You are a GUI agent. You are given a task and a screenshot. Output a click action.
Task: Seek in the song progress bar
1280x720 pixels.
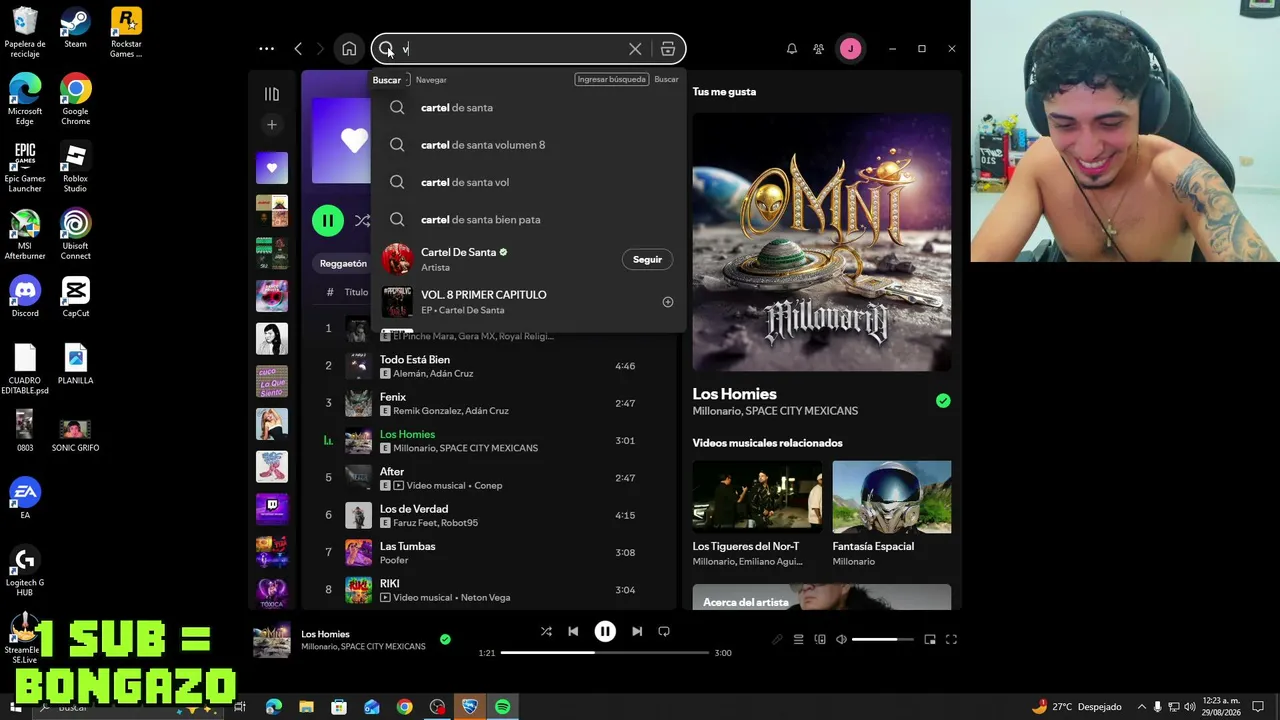[606, 652]
